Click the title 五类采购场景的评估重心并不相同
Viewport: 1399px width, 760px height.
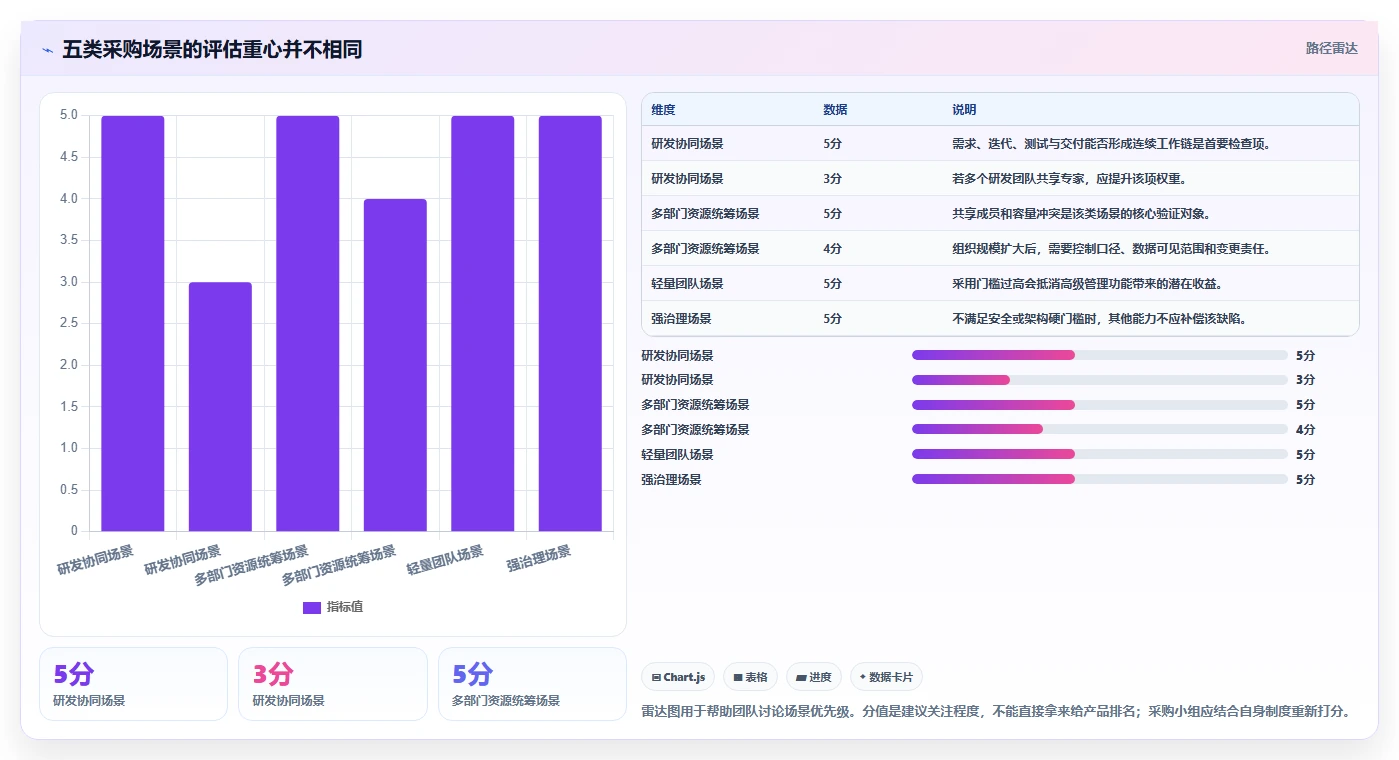click(x=212, y=50)
